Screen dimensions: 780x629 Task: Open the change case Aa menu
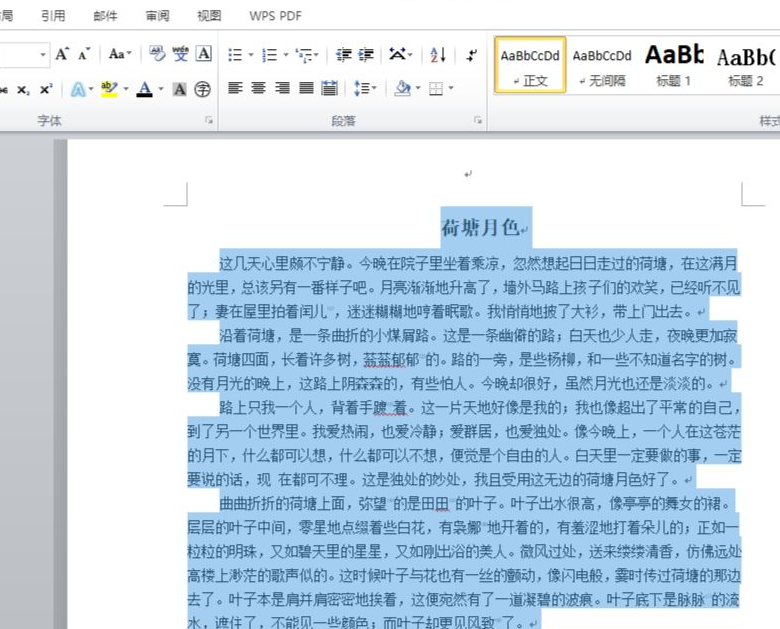tap(120, 54)
